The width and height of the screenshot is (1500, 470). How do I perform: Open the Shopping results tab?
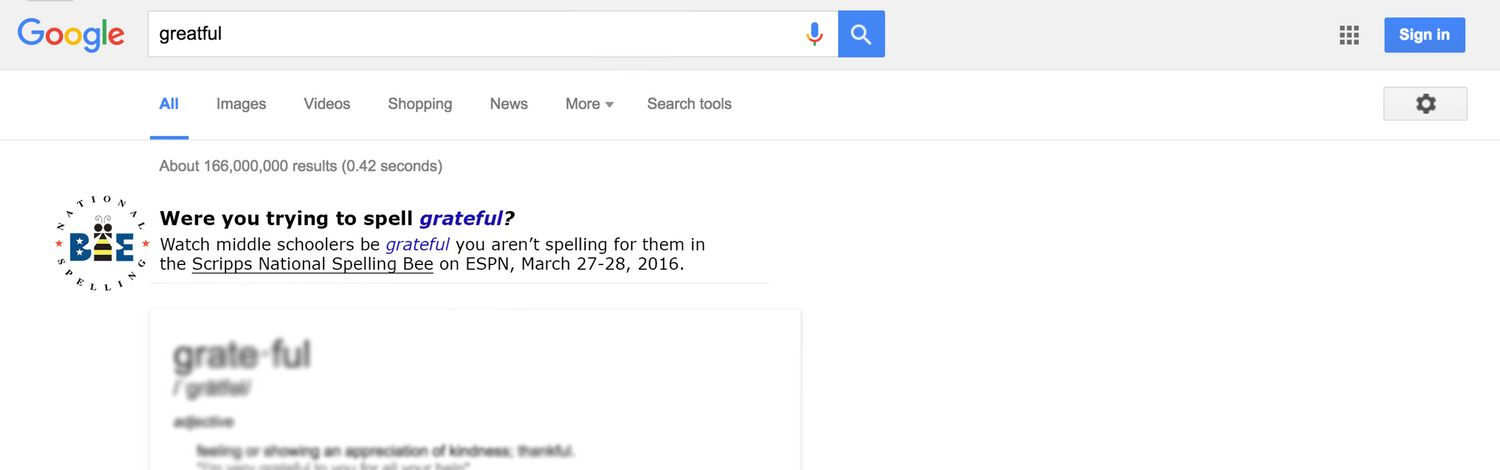[x=420, y=104]
